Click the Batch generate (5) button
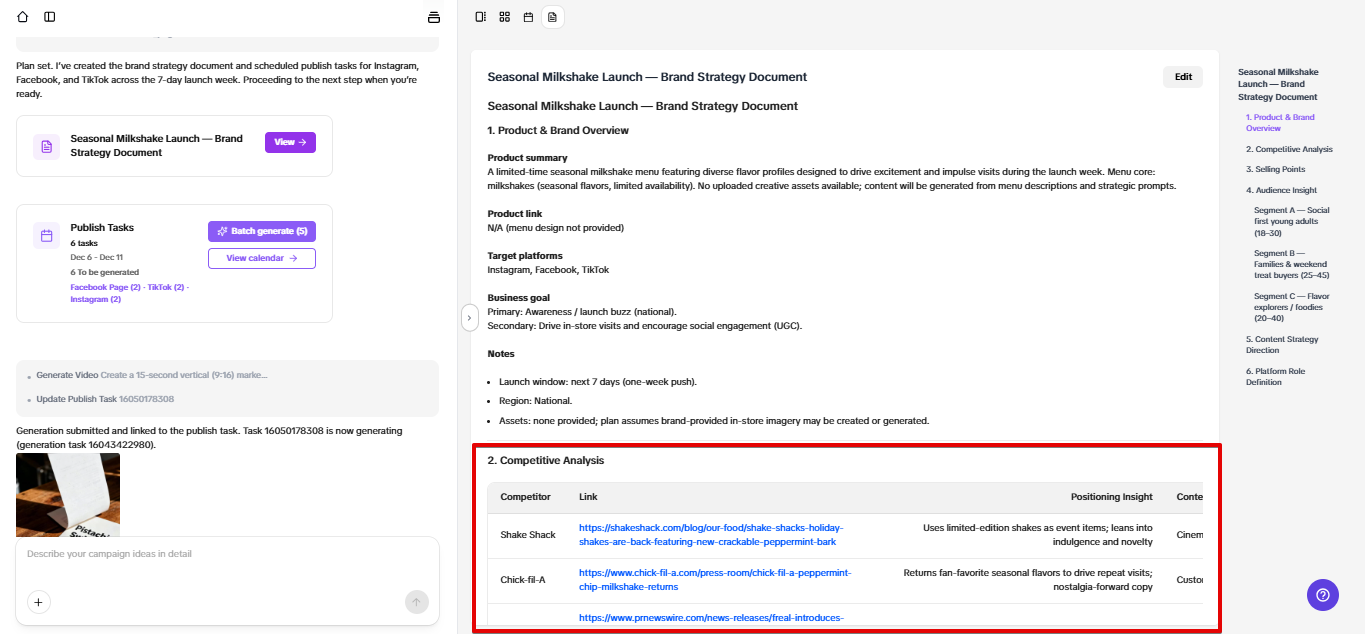Image resolution: width=1365 pixels, height=637 pixels. click(x=261, y=231)
